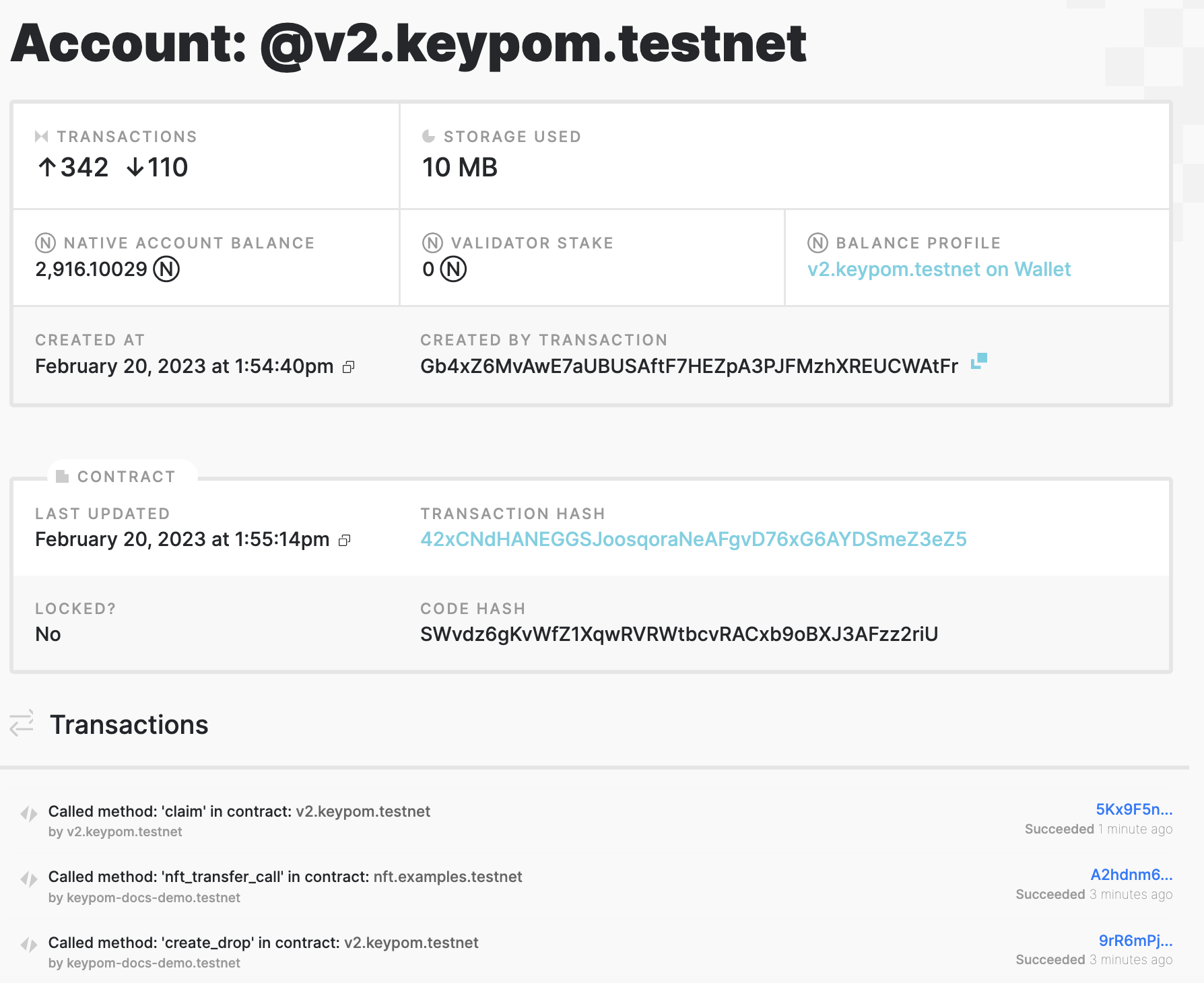Click the Transactions section arrows icon

[x=22, y=724]
